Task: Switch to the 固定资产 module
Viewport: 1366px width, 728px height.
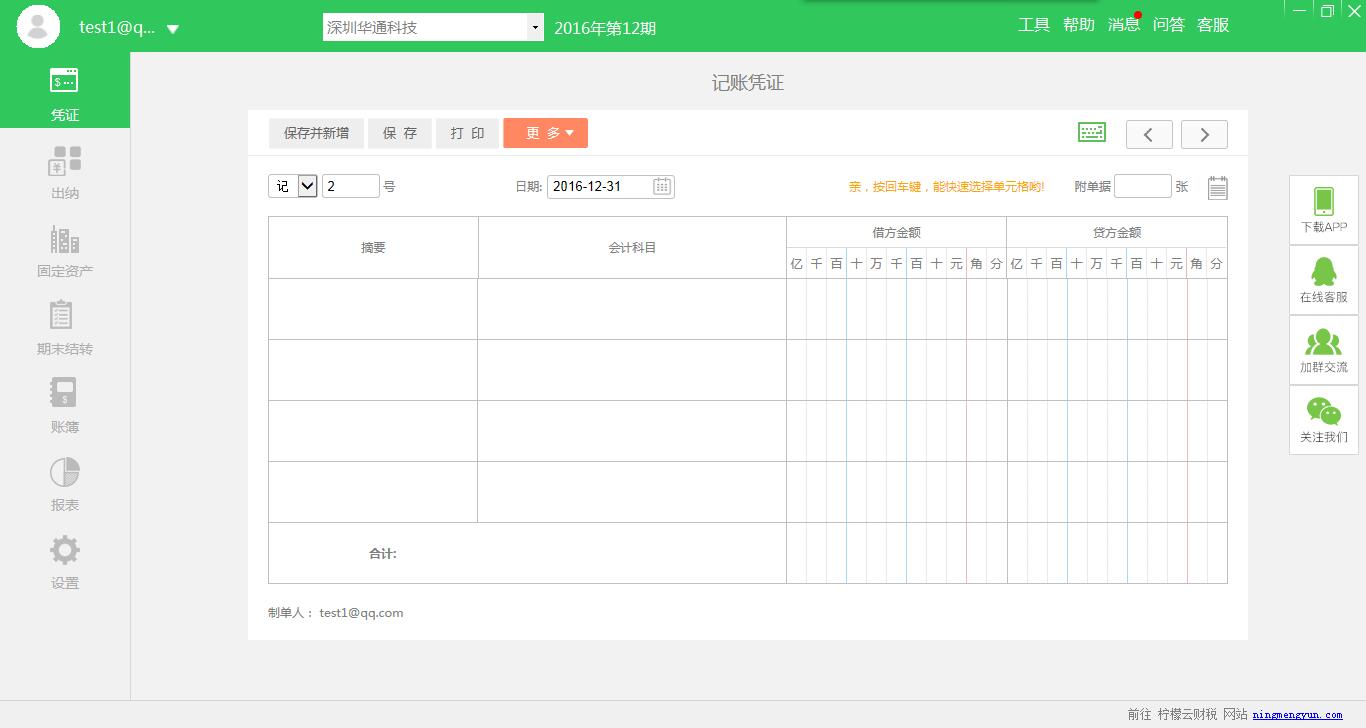Action: [x=64, y=247]
